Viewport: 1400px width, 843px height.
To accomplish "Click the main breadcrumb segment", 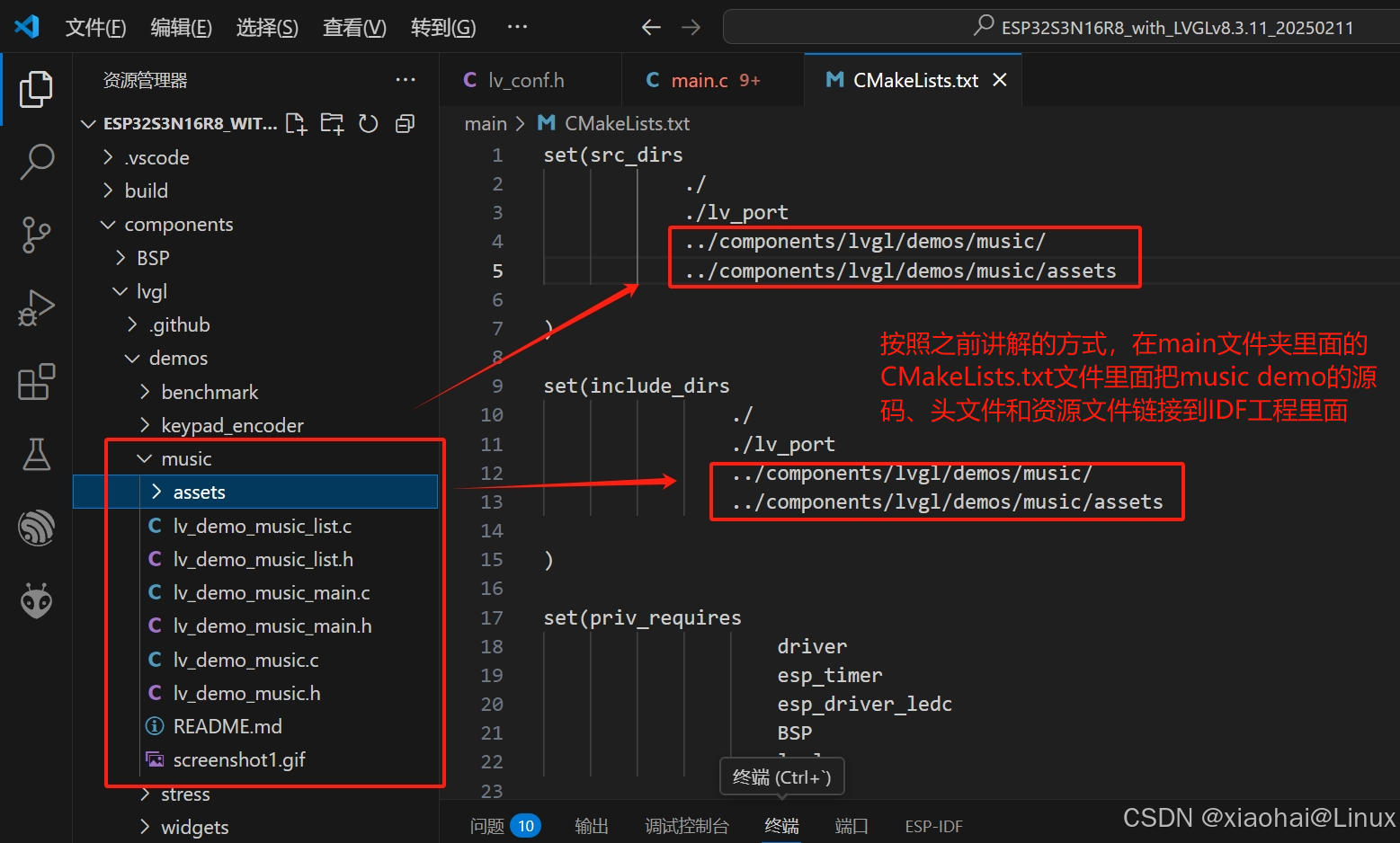I will pos(486,124).
